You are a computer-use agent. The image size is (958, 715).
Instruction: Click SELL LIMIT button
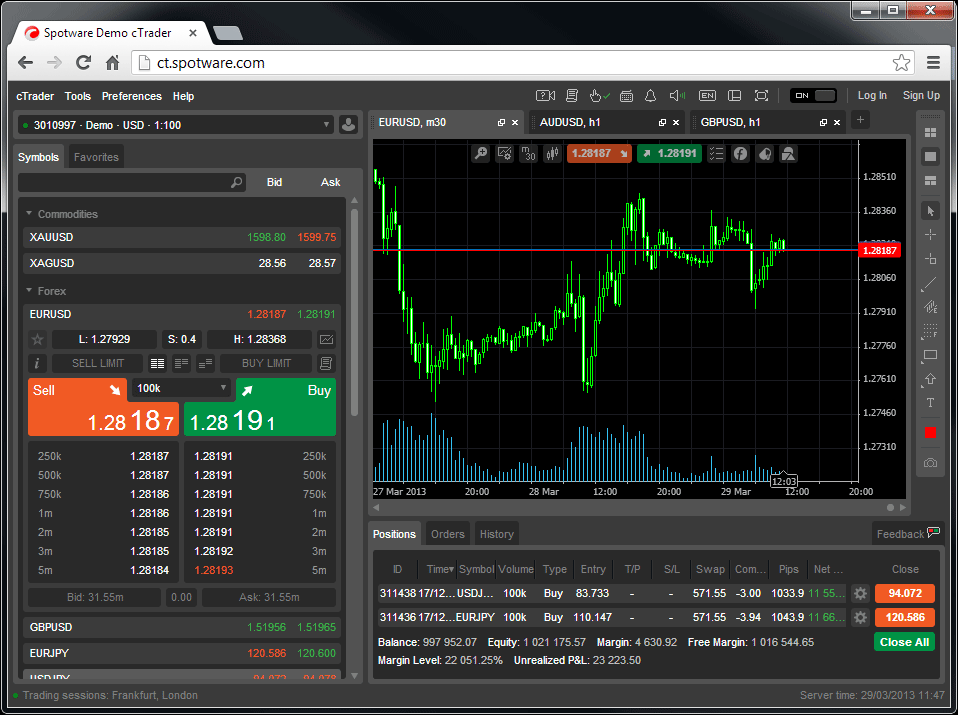click(98, 363)
